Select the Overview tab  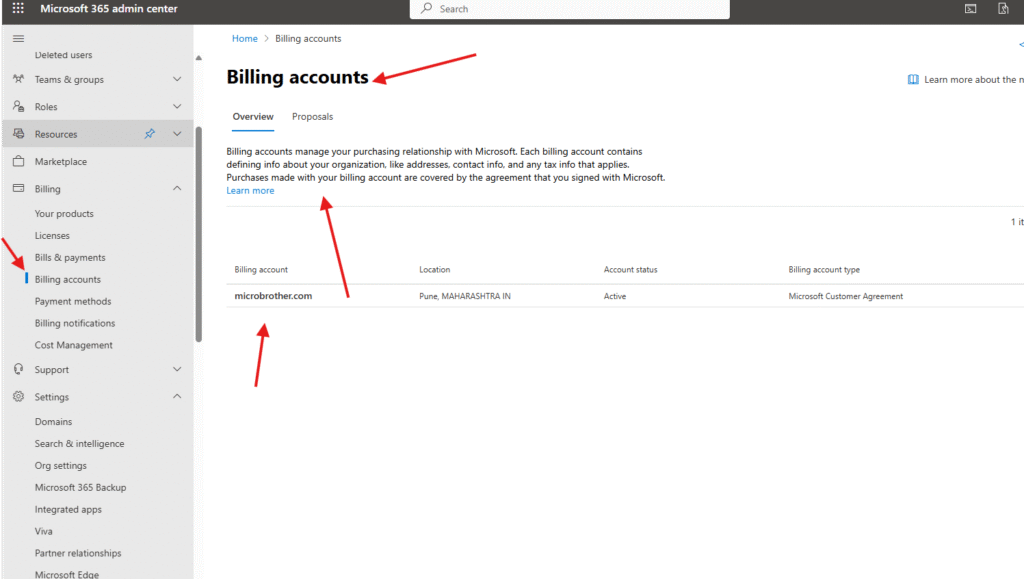[253, 117]
